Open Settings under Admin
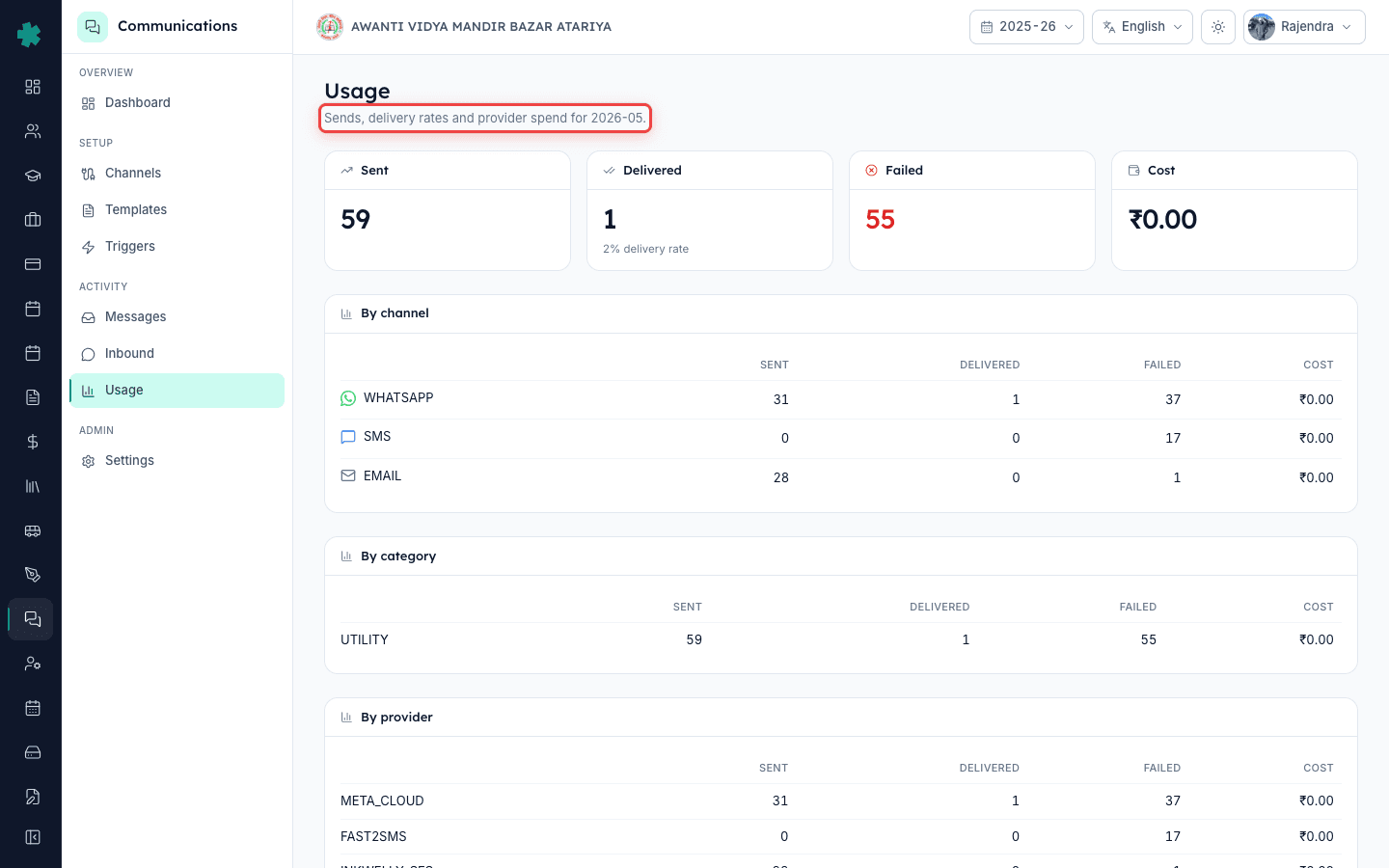Image resolution: width=1389 pixels, height=868 pixels. 177,461
